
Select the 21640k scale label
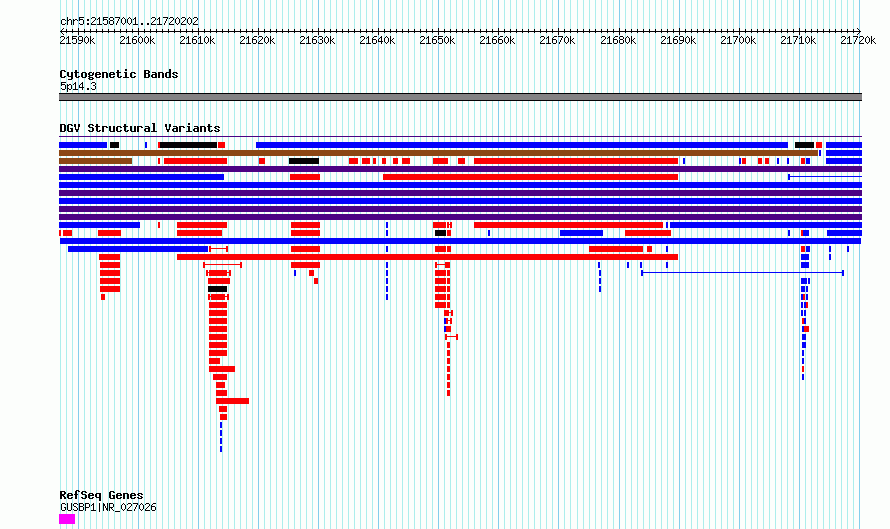point(377,40)
